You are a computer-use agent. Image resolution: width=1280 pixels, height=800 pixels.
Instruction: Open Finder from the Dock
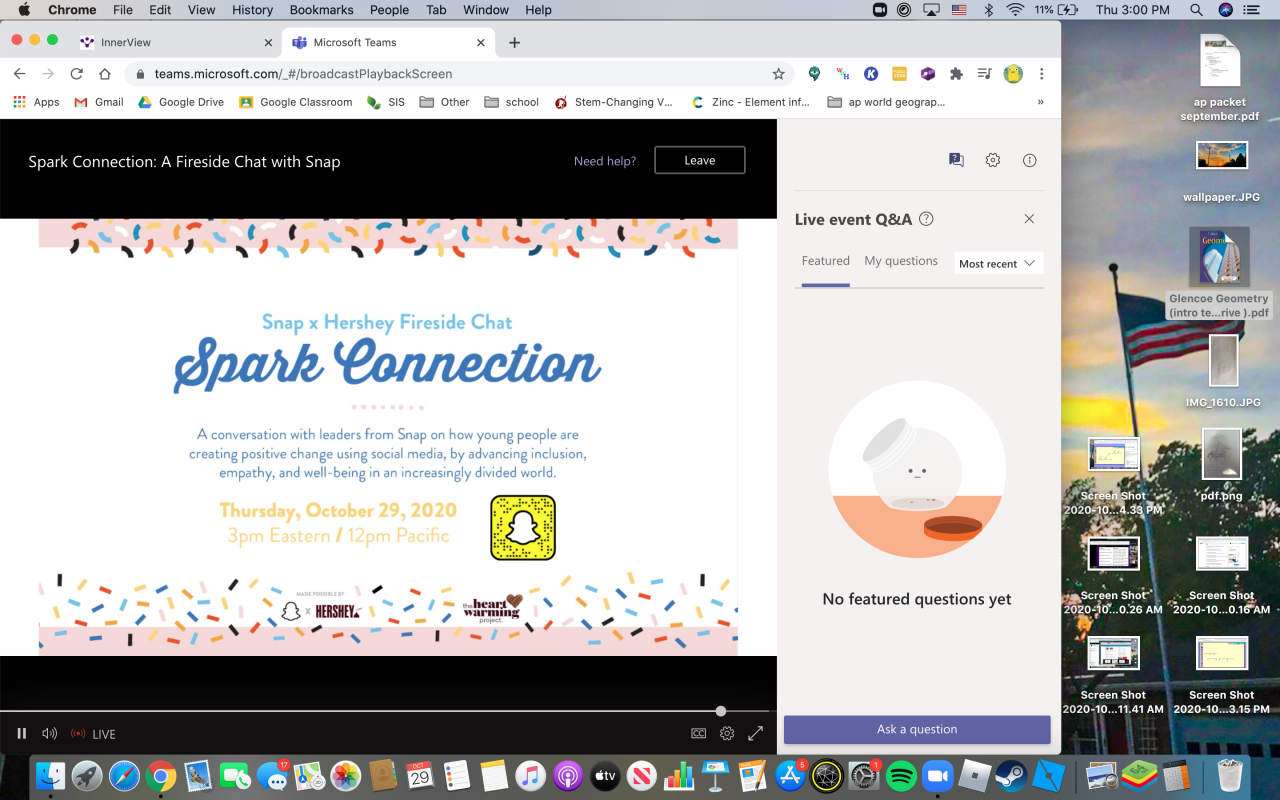coord(49,776)
